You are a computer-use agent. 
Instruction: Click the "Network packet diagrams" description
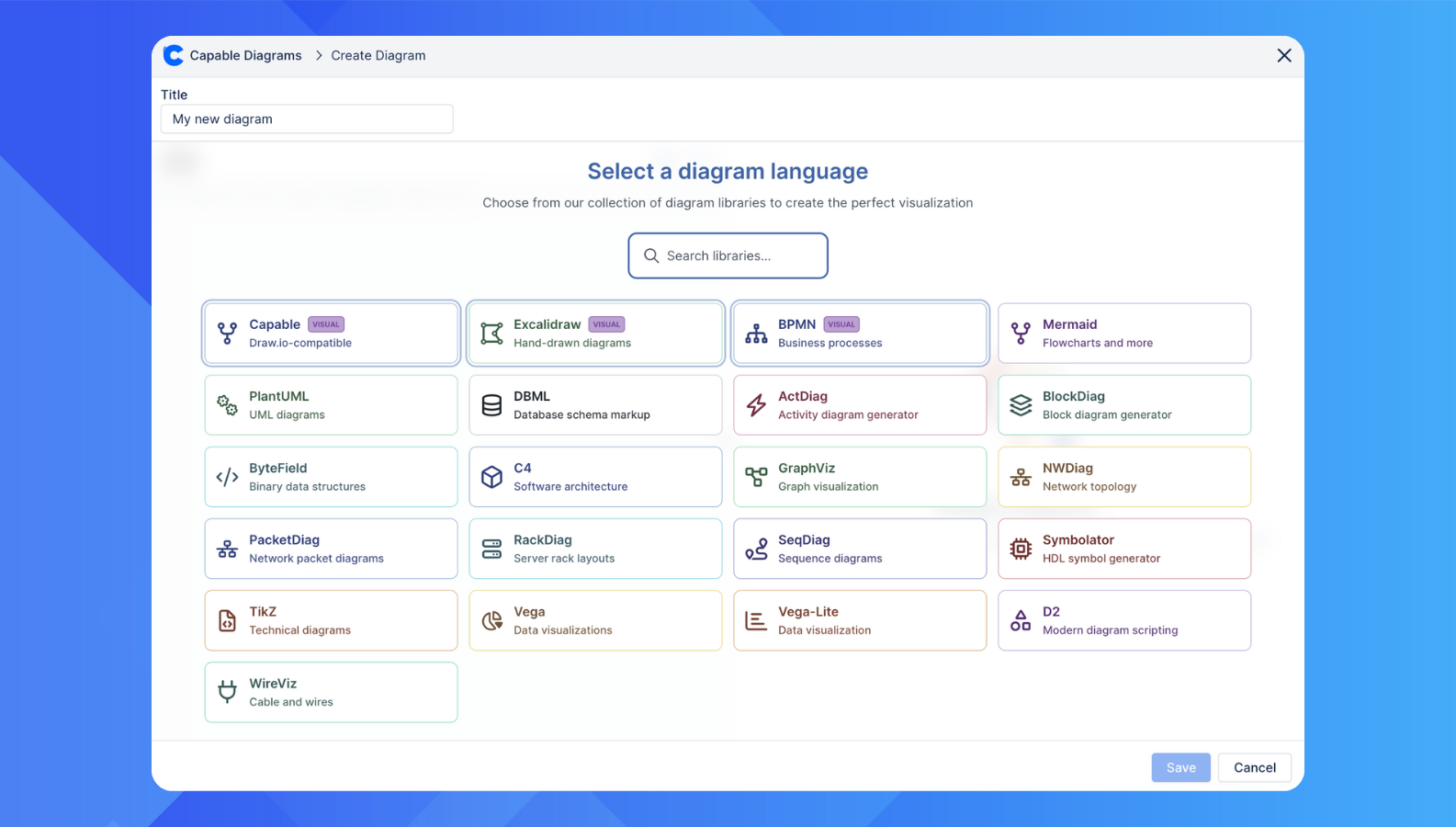pos(317,558)
